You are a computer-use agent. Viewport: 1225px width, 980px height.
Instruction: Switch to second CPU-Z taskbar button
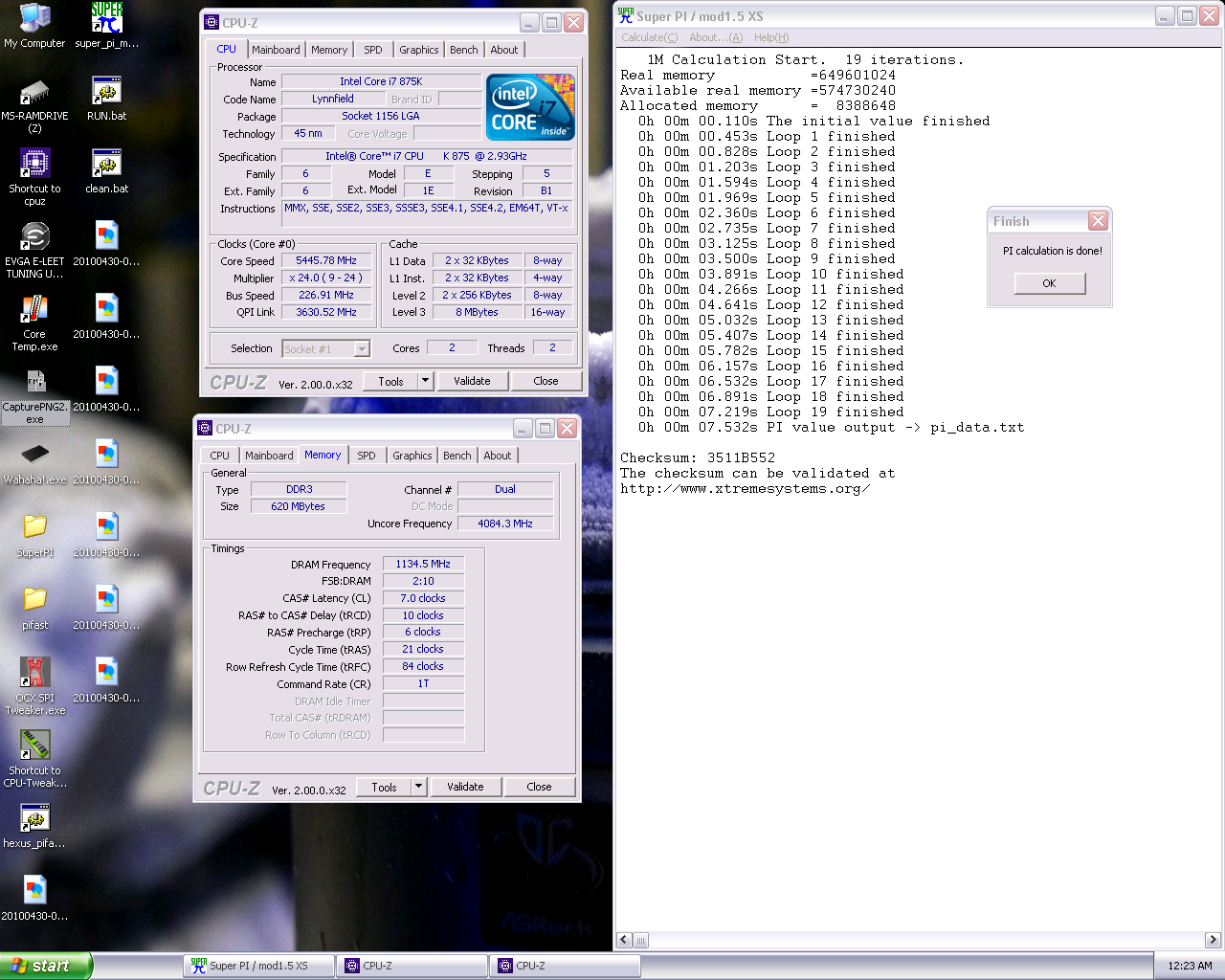pos(565,966)
